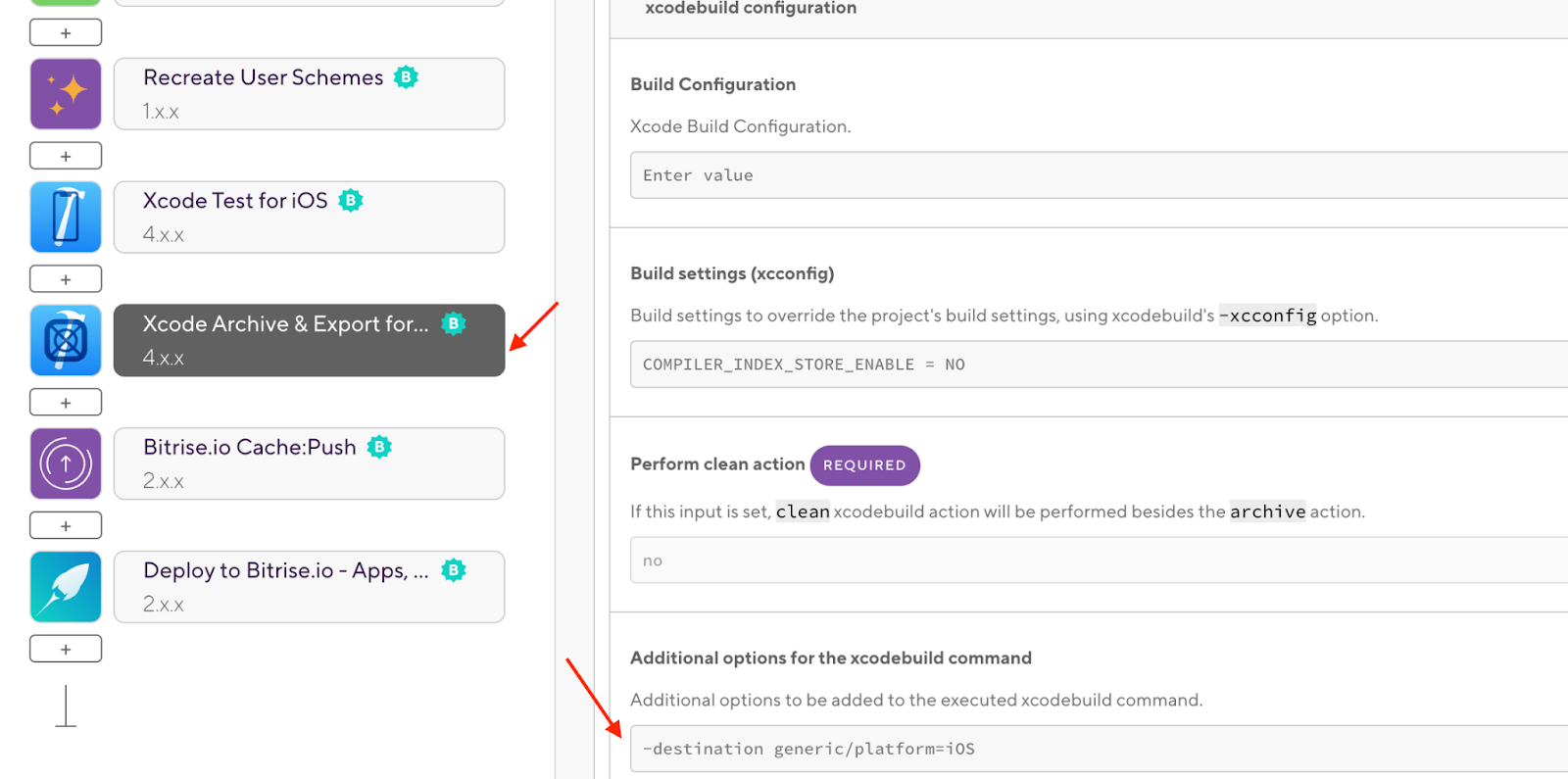Add step between Cache:Push and Deploy to Bitrise.io

pyautogui.click(x=66, y=525)
